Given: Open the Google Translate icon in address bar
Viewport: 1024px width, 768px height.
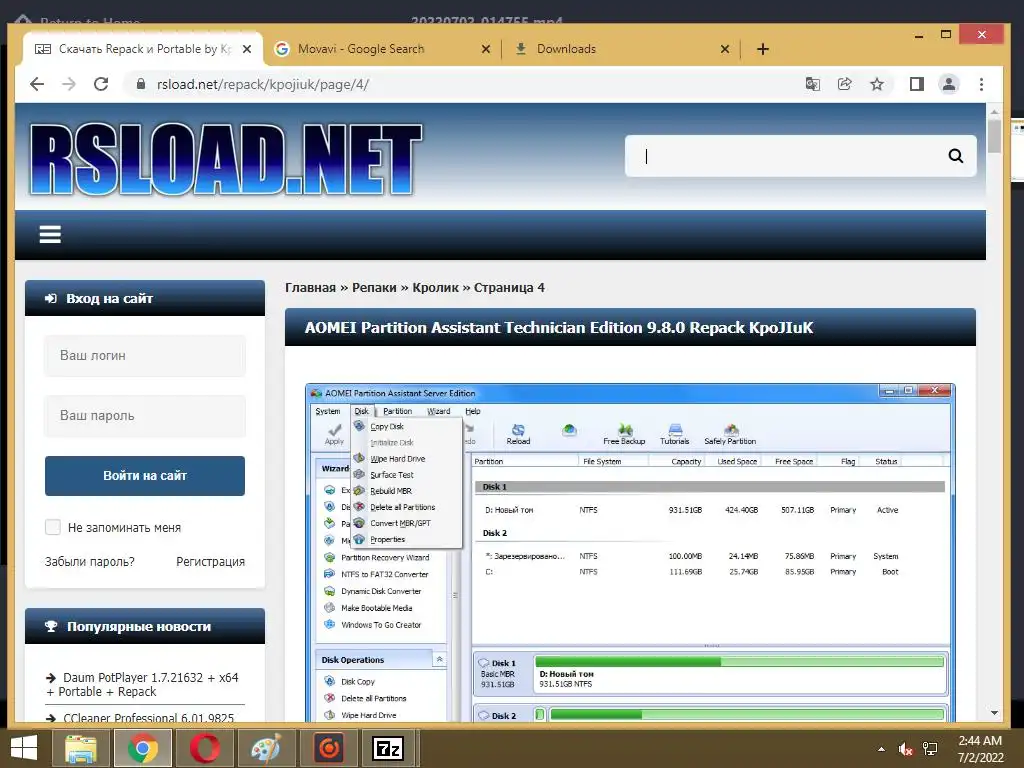Looking at the screenshot, I should [812, 84].
